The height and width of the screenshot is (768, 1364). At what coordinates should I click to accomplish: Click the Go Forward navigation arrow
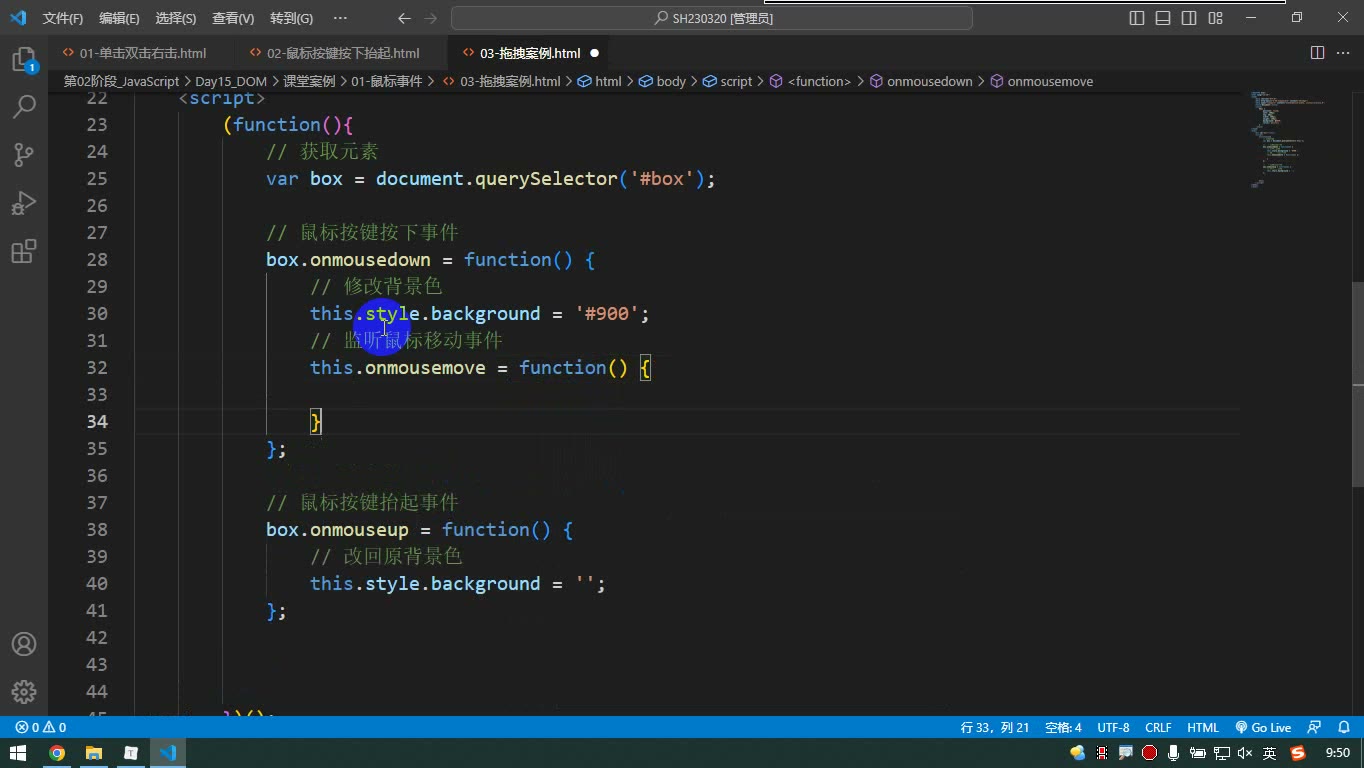(x=431, y=18)
